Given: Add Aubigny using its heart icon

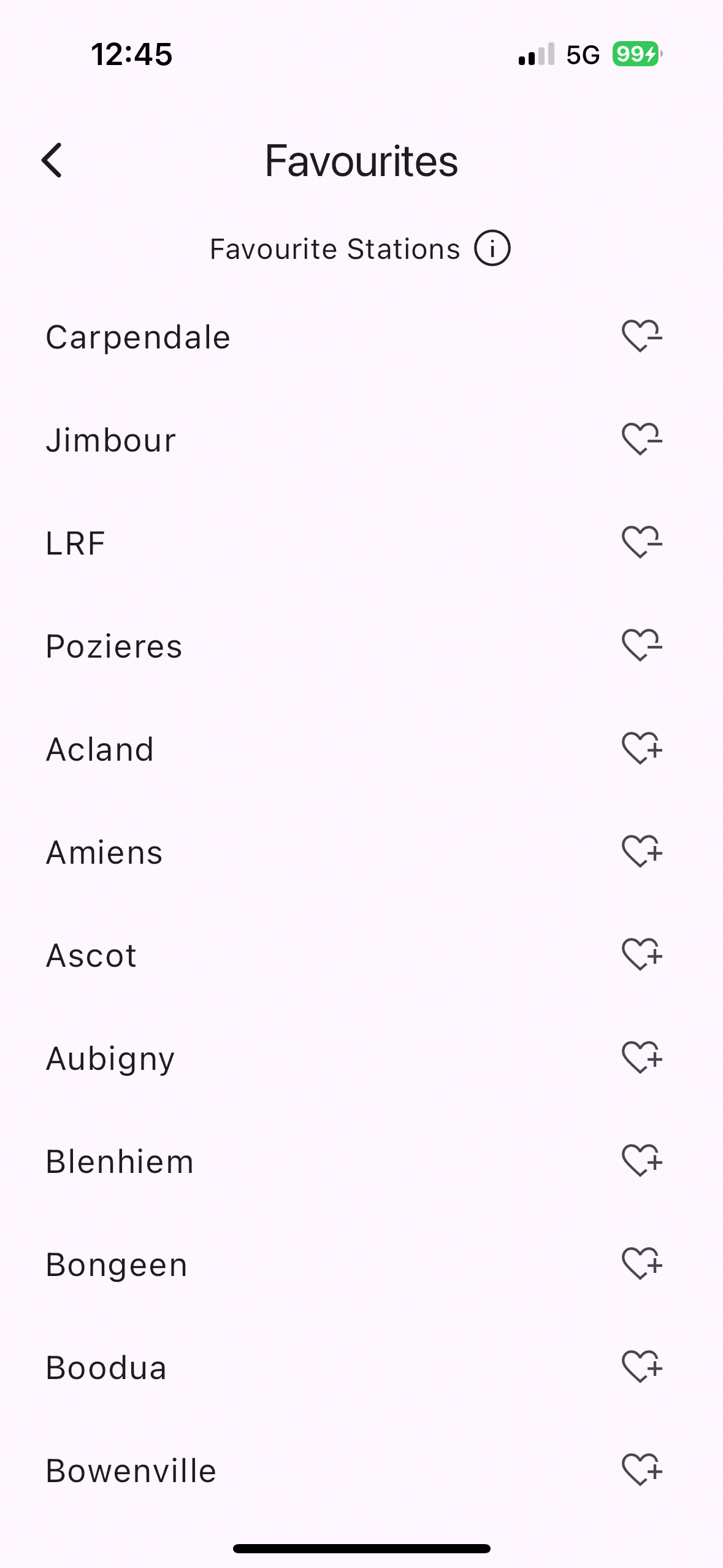Looking at the screenshot, I should (x=641, y=1058).
